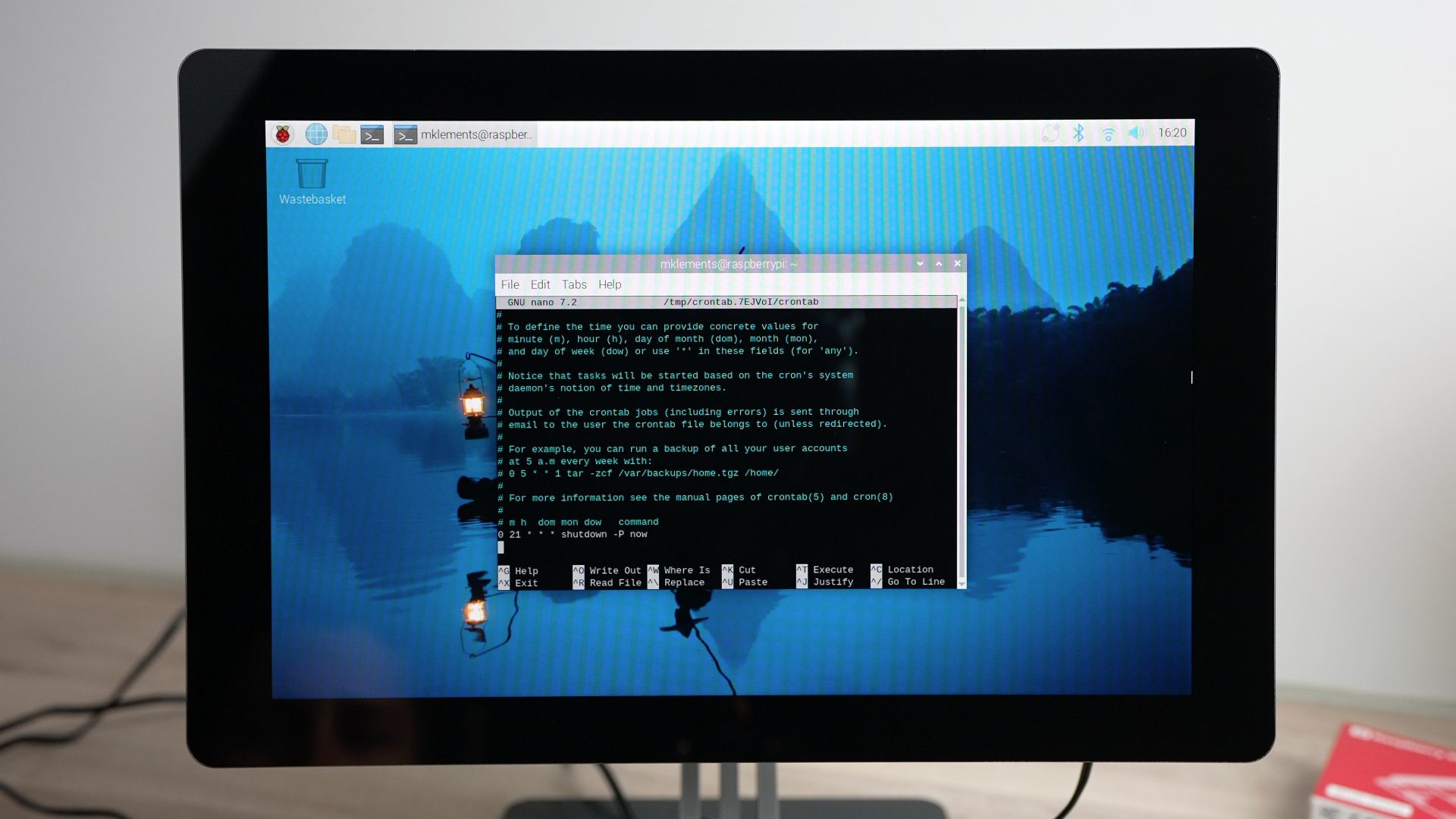Click the terminal's vertical scrollbar
Viewport: 1456px width, 819px height.
click(x=962, y=440)
